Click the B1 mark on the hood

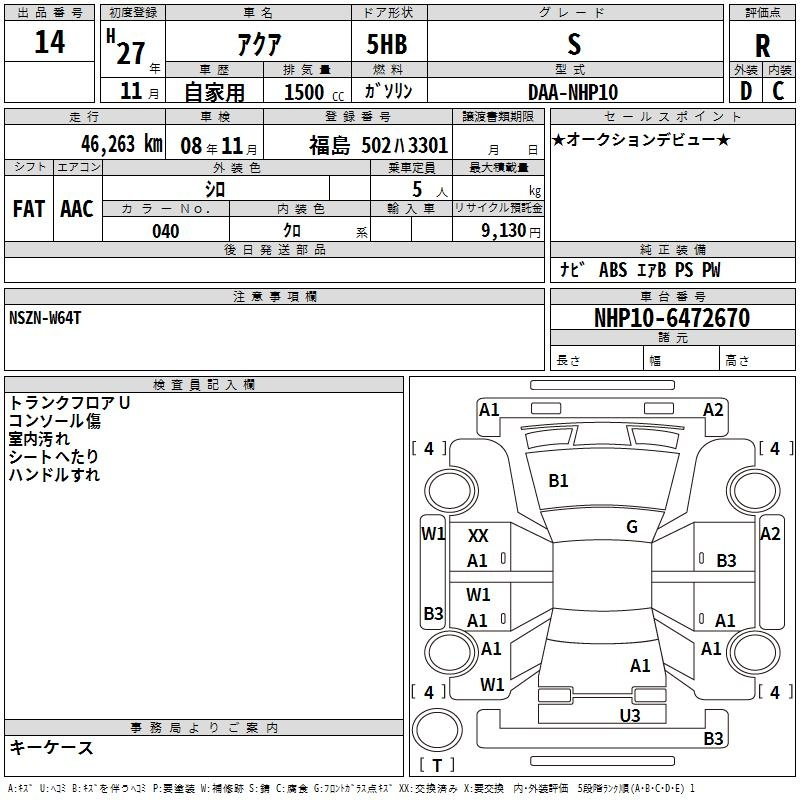pyautogui.click(x=558, y=481)
